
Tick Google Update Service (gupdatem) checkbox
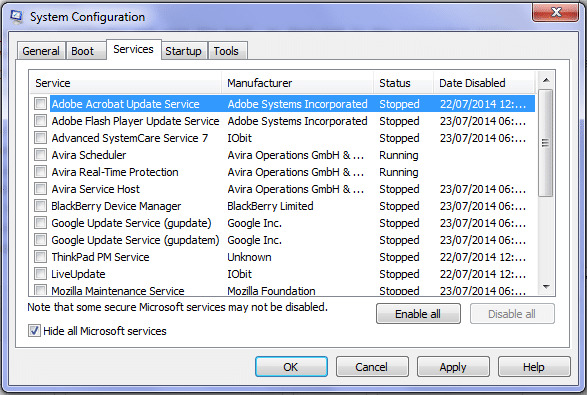pyautogui.click(x=40, y=240)
